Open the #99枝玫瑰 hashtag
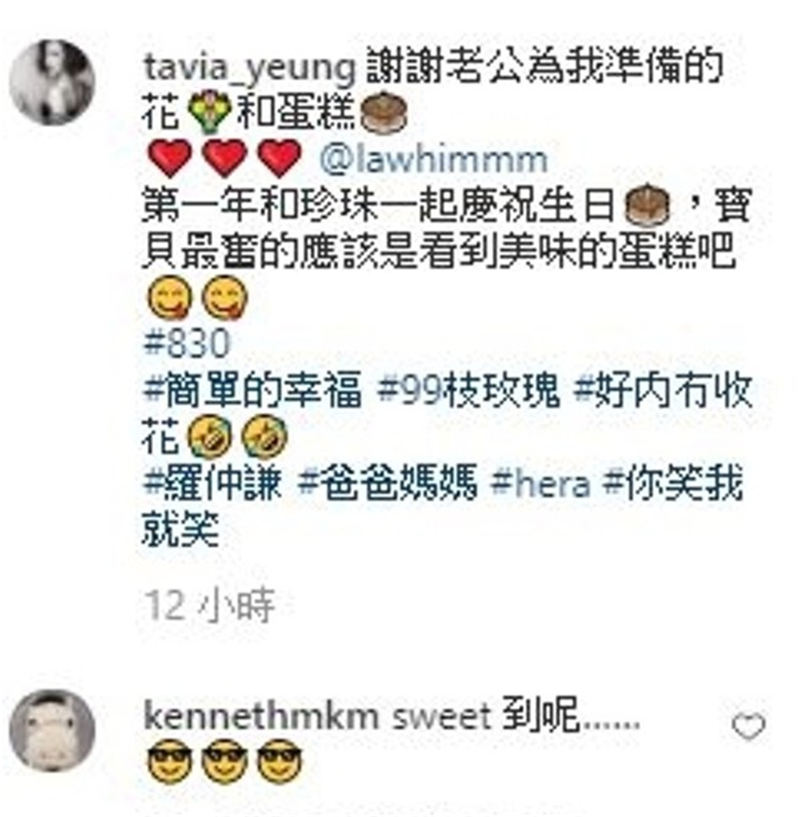 (x=469, y=390)
